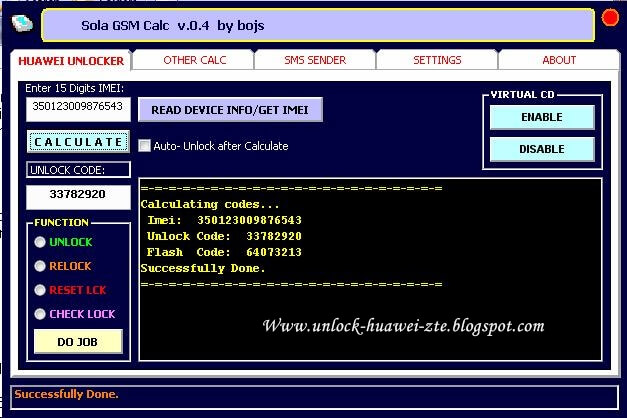Close the app with the red circle button
627x418 pixels.
[x=610, y=18]
